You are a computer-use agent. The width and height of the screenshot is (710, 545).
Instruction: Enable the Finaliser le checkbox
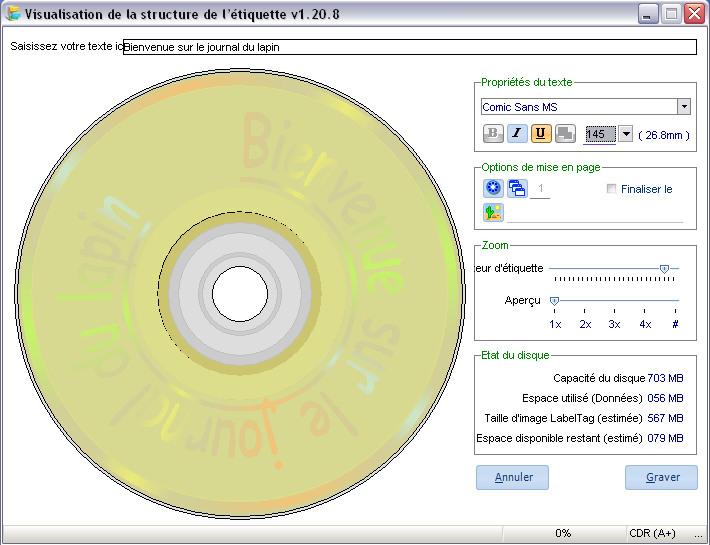(611, 189)
